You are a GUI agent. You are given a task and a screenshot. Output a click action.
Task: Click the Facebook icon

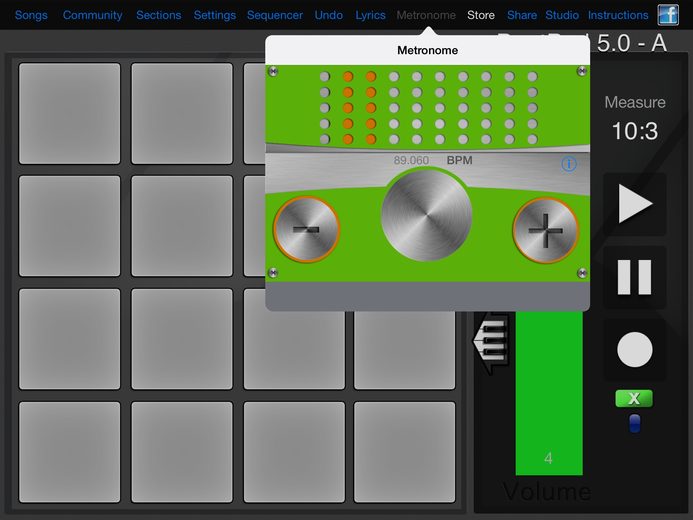tap(668, 15)
